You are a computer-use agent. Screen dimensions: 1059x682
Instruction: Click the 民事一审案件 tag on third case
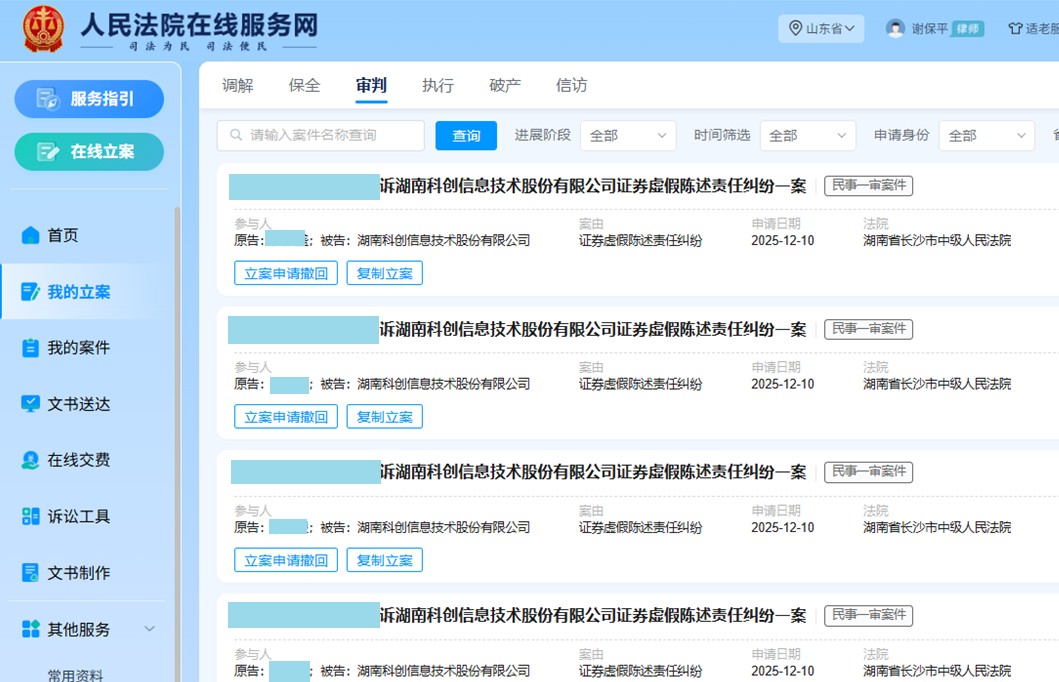[869, 472]
